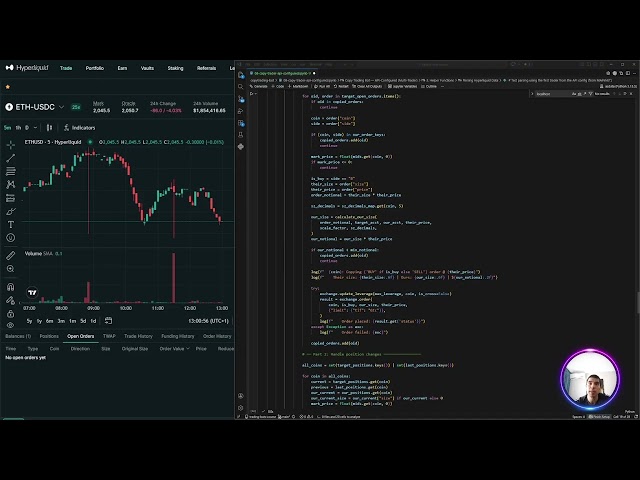Select the crosshair cursor tool in chart
The width and height of the screenshot is (640, 480).
[11, 145]
